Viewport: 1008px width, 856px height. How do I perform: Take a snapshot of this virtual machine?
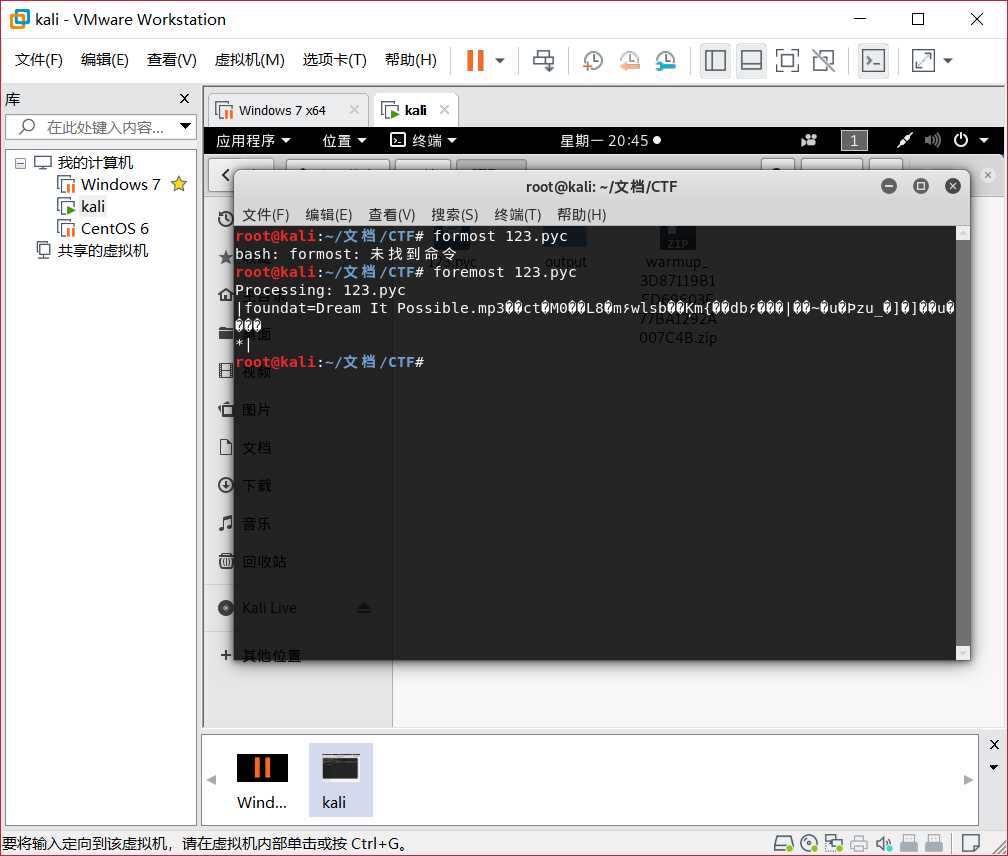(593, 61)
